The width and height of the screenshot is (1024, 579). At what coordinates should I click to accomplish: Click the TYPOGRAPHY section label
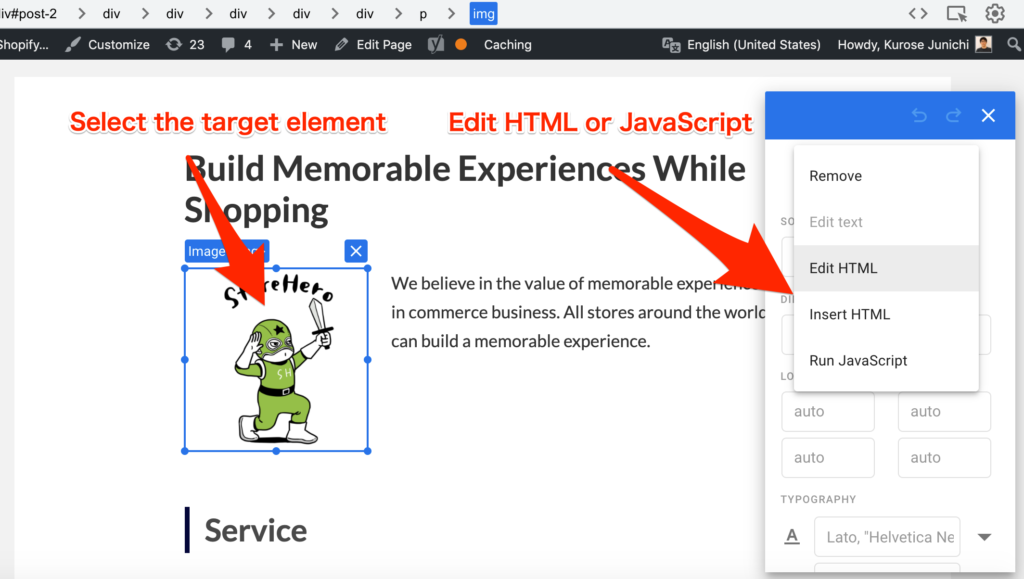click(x=818, y=499)
